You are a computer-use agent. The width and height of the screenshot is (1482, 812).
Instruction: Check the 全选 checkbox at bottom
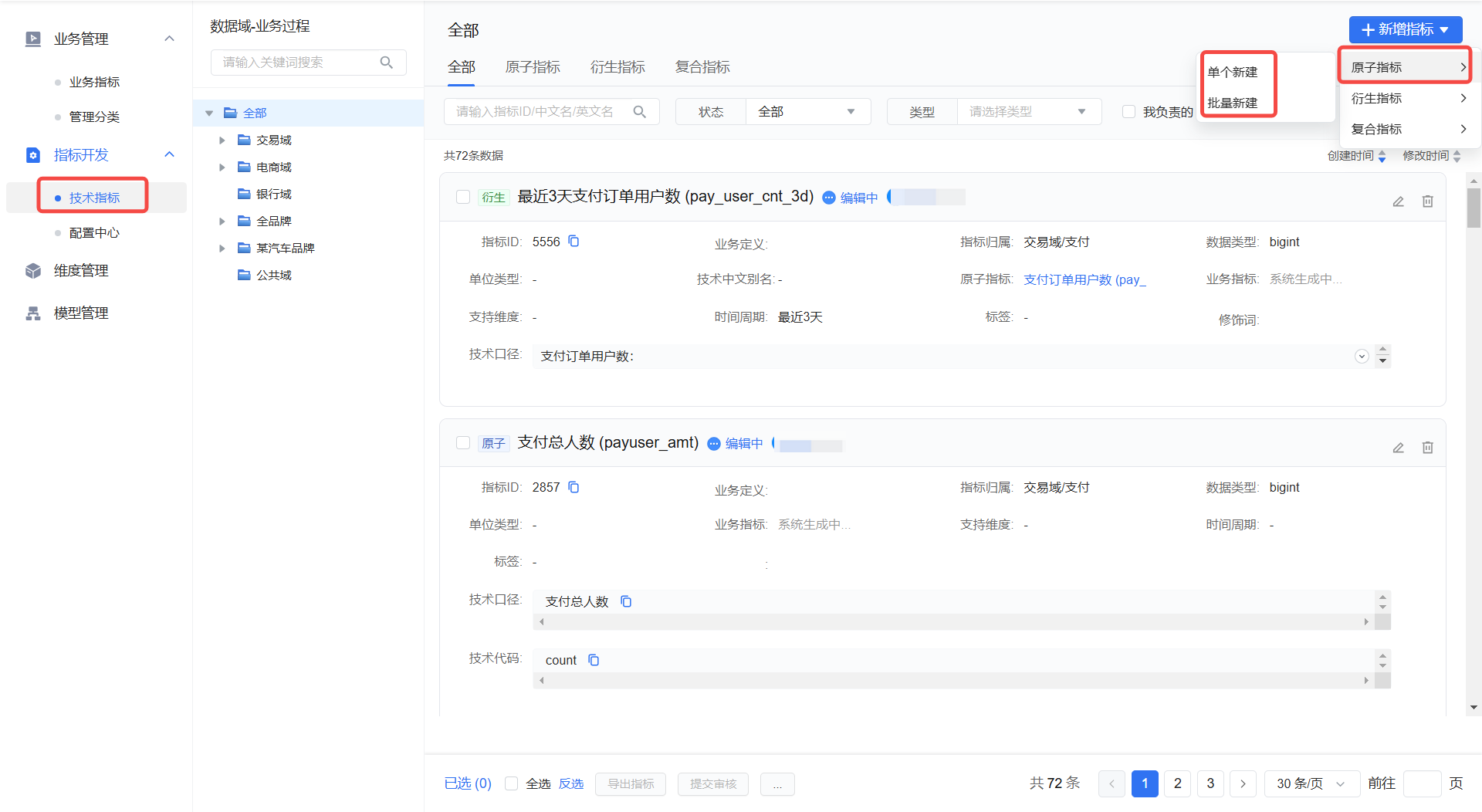511,783
